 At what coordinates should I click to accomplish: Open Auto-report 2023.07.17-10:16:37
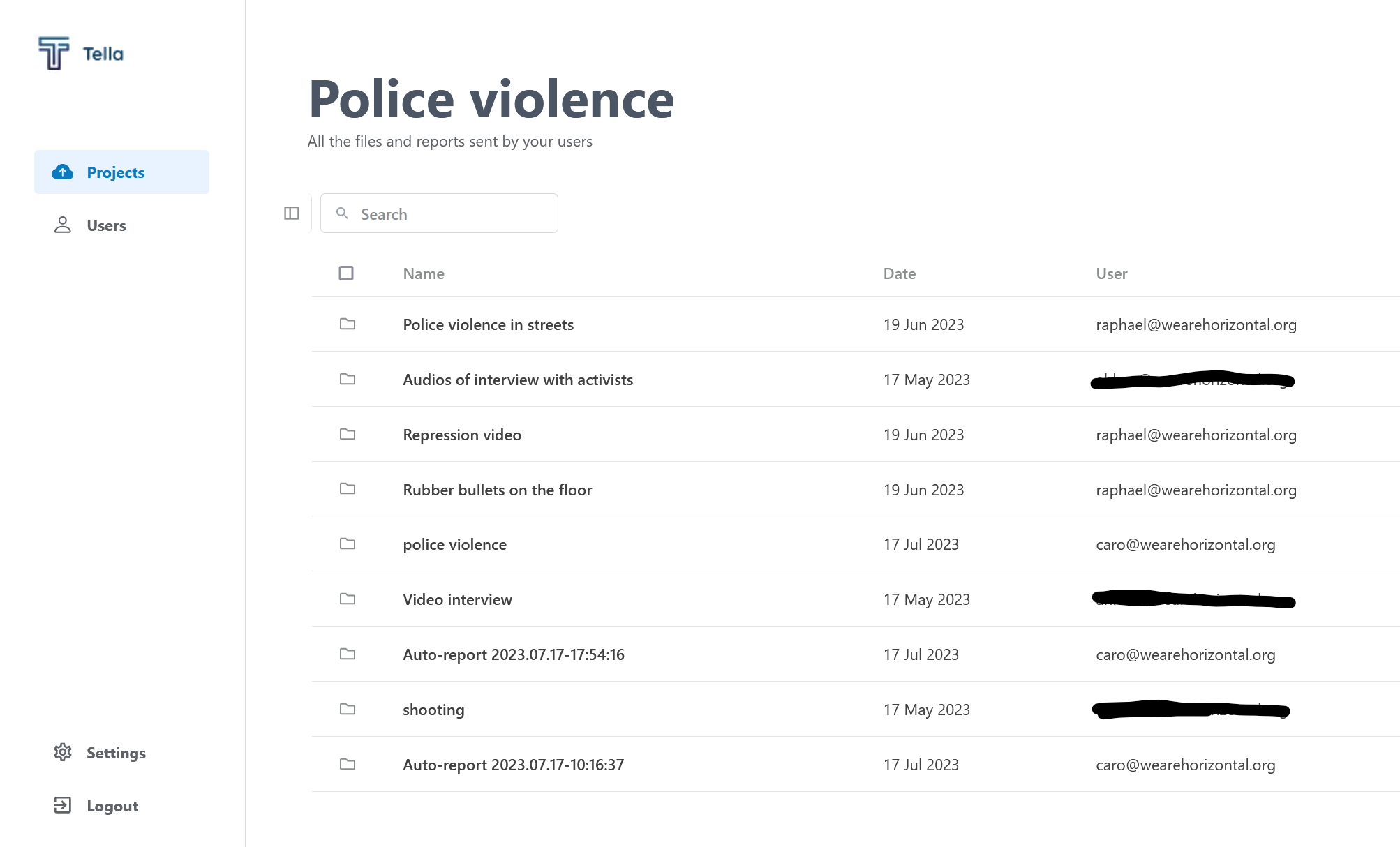click(x=514, y=764)
